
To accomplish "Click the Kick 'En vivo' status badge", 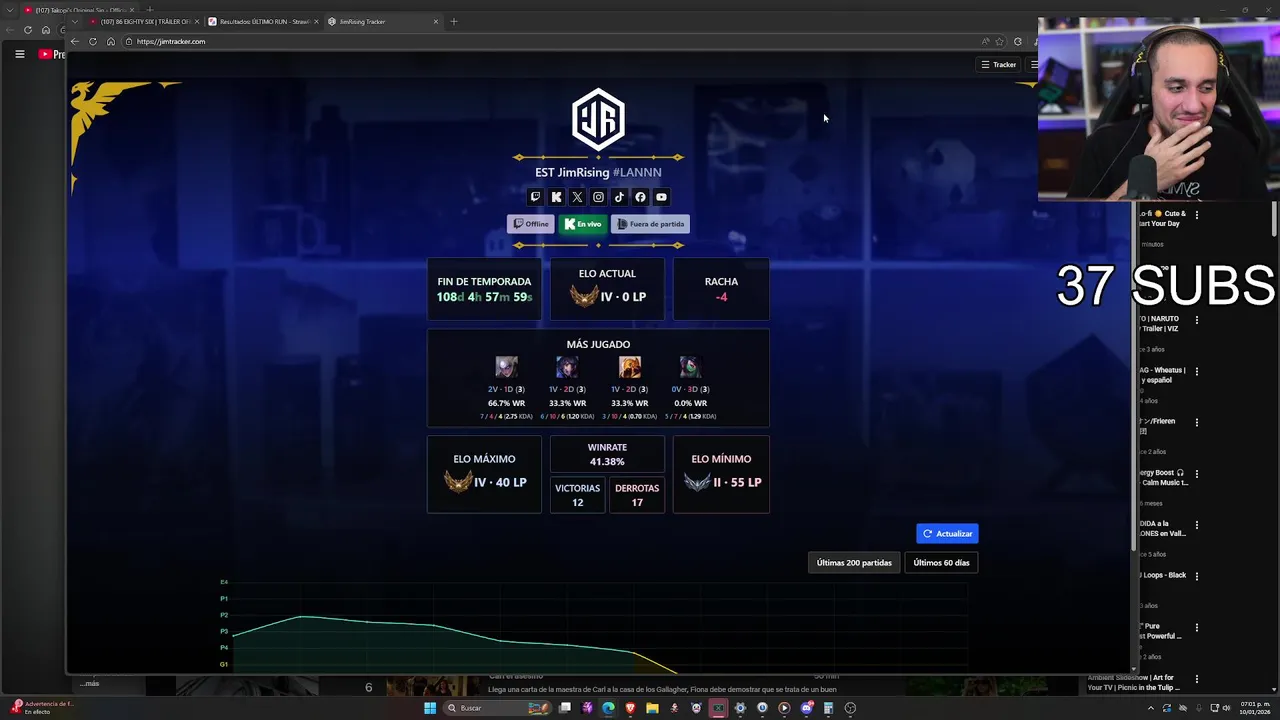I will (x=583, y=224).
